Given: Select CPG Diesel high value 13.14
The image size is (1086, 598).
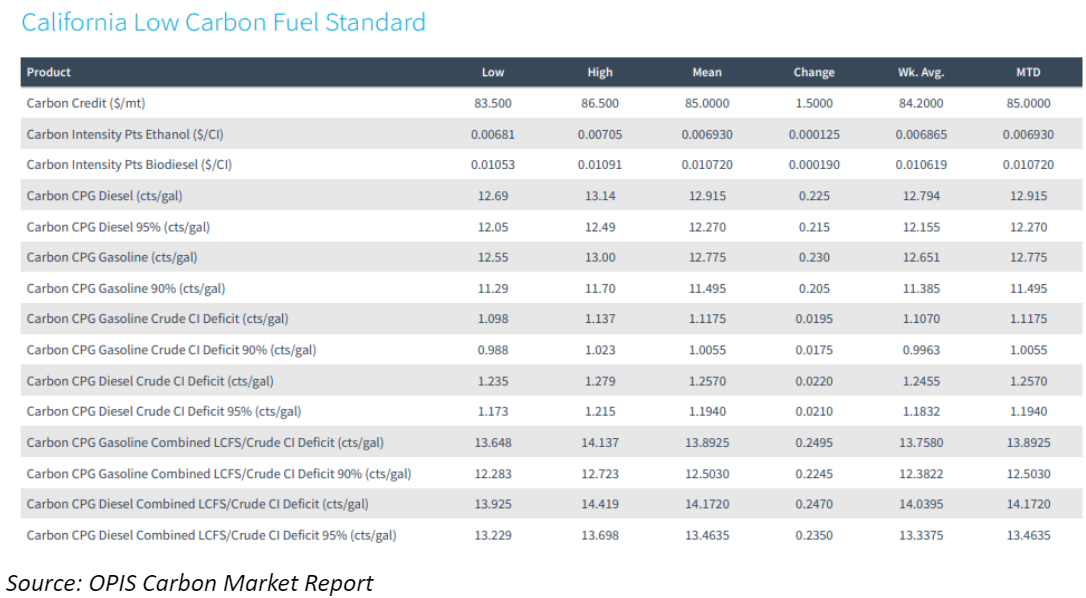Looking at the screenshot, I should click(x=600, y=196).
